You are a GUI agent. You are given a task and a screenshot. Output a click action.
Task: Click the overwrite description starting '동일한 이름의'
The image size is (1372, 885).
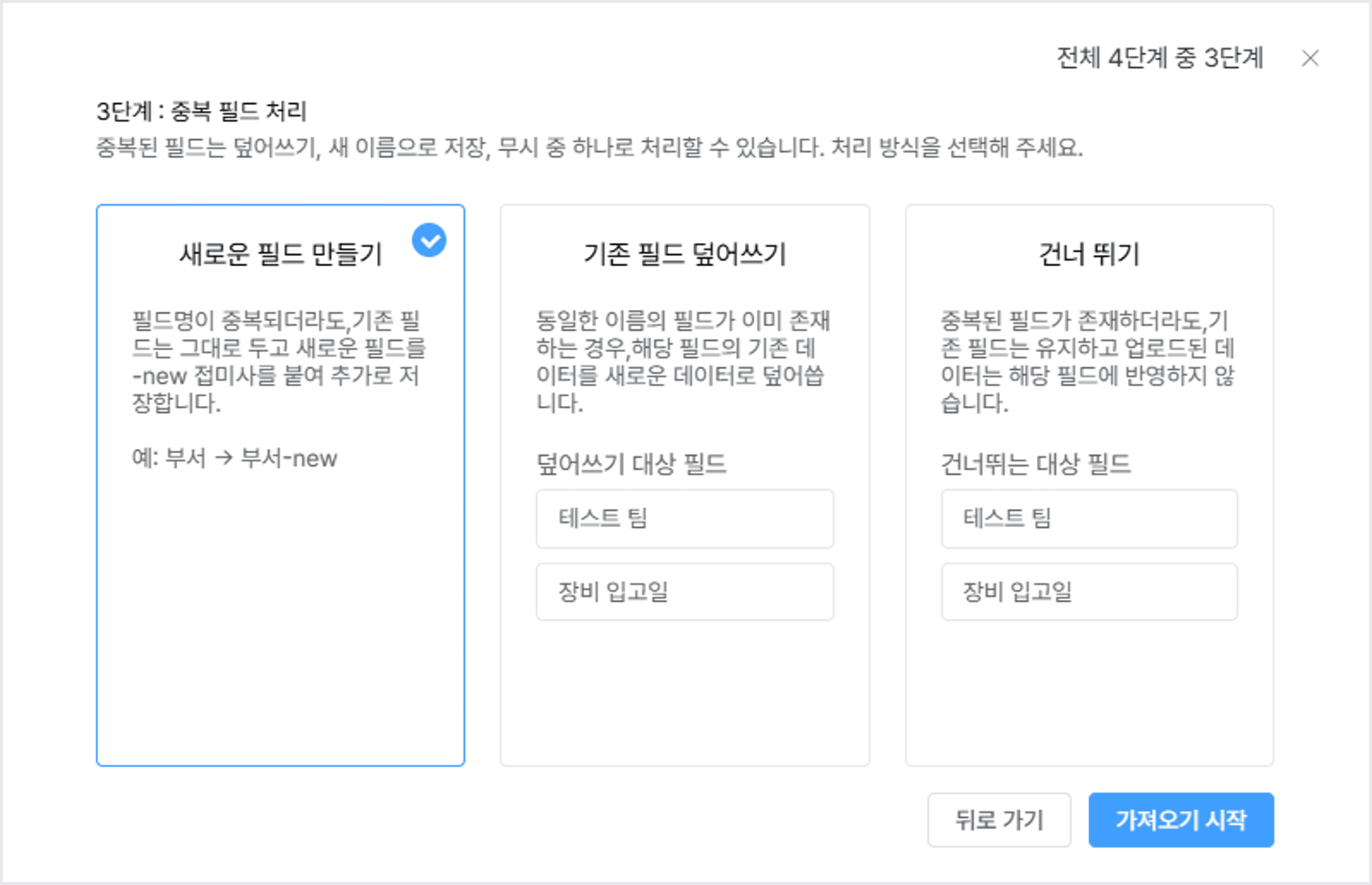(682, 361)
